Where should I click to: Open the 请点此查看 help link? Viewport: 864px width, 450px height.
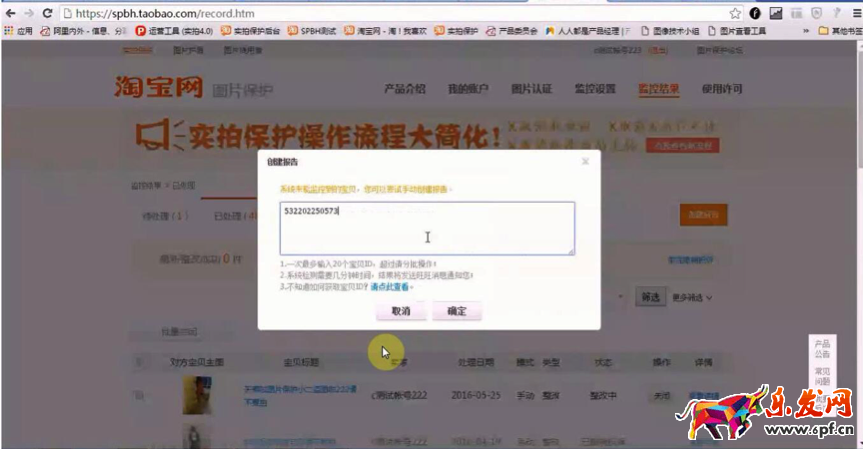[x=390, y=287]
